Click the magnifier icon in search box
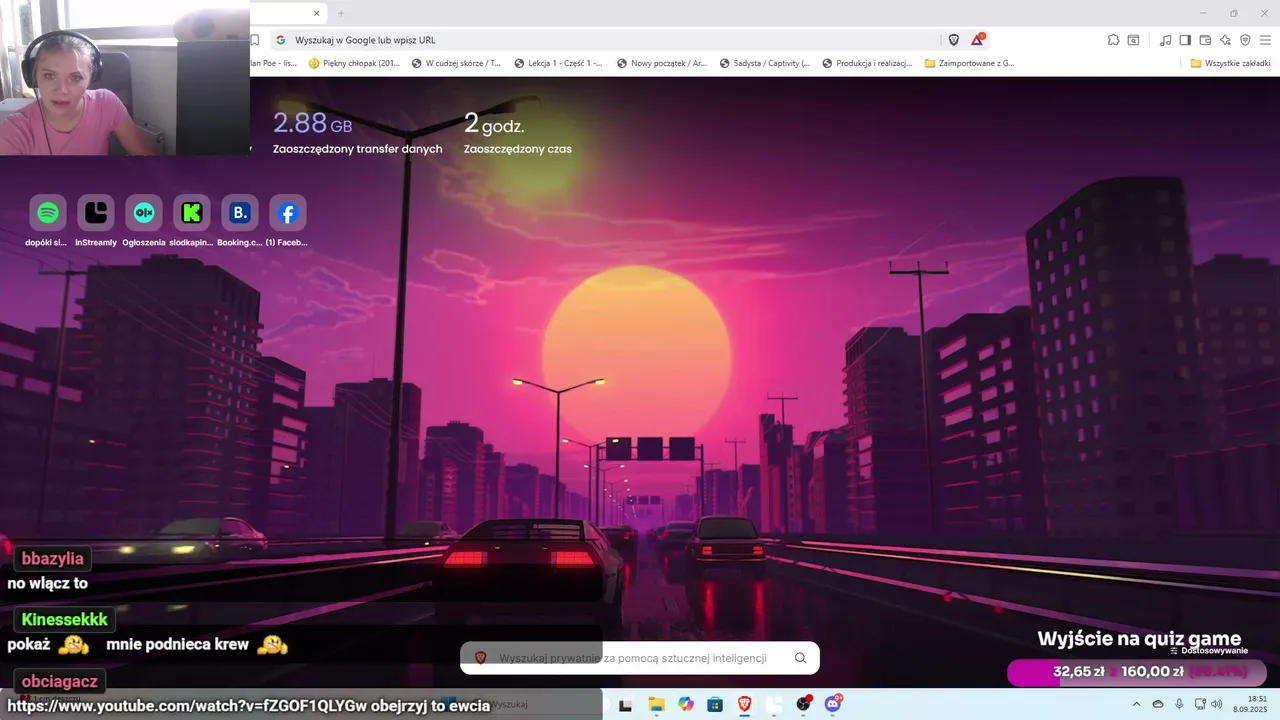This screenshot has height=720, width=1280. point(800,658)
